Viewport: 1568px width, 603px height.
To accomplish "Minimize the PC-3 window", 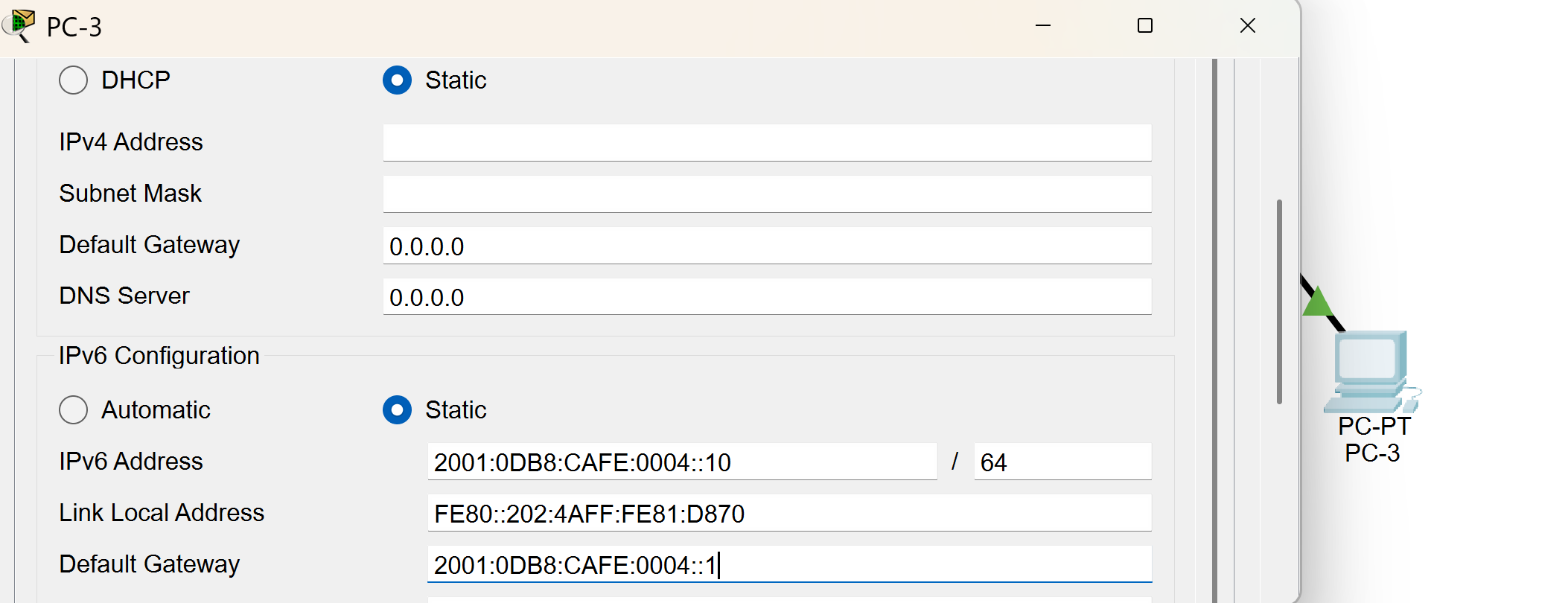I will point(1043,26).
